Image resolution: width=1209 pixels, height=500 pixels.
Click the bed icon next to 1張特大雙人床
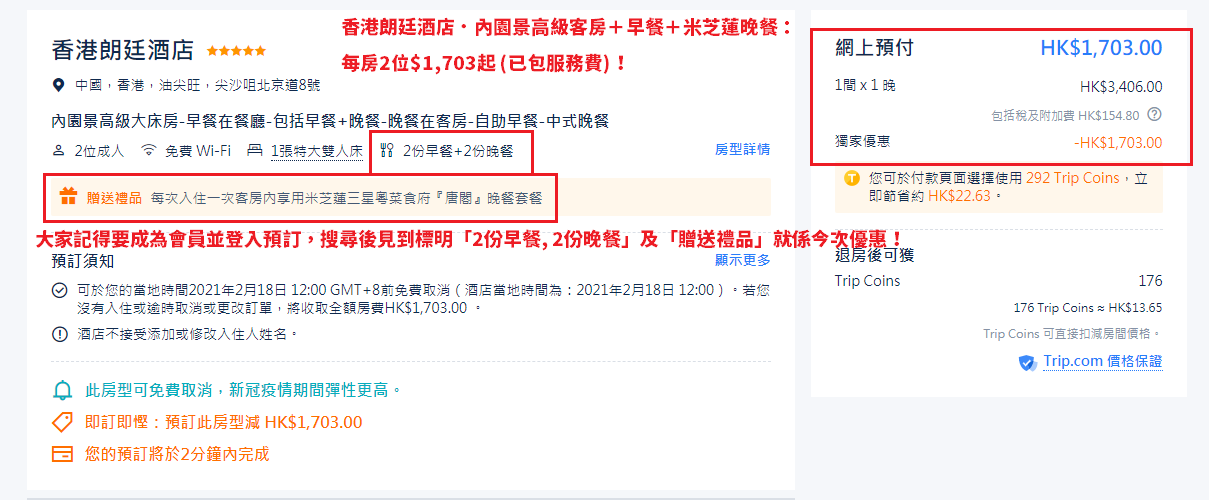pos(254,151)
